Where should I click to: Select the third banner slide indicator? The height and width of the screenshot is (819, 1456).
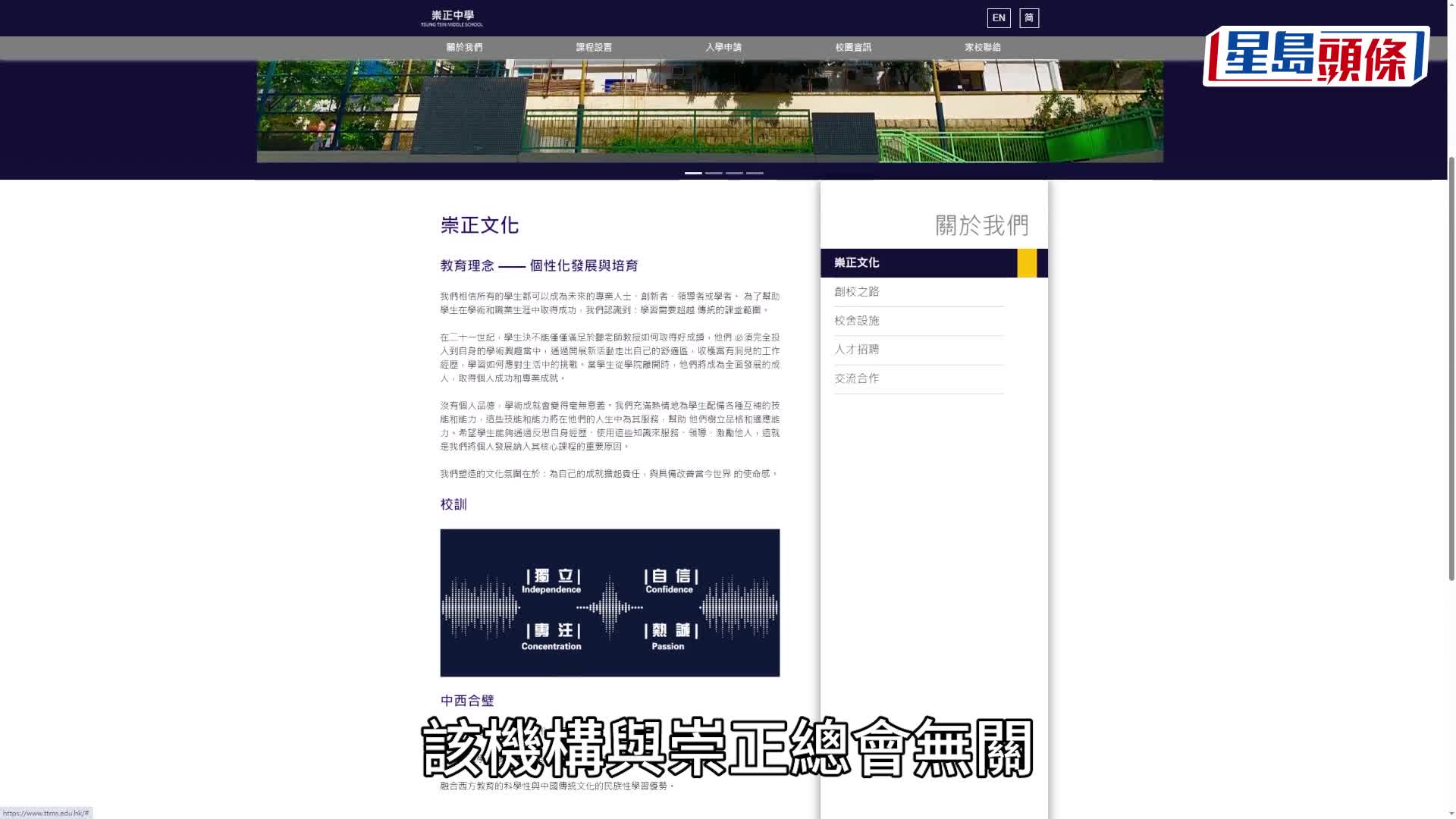[x=734, y=173]
